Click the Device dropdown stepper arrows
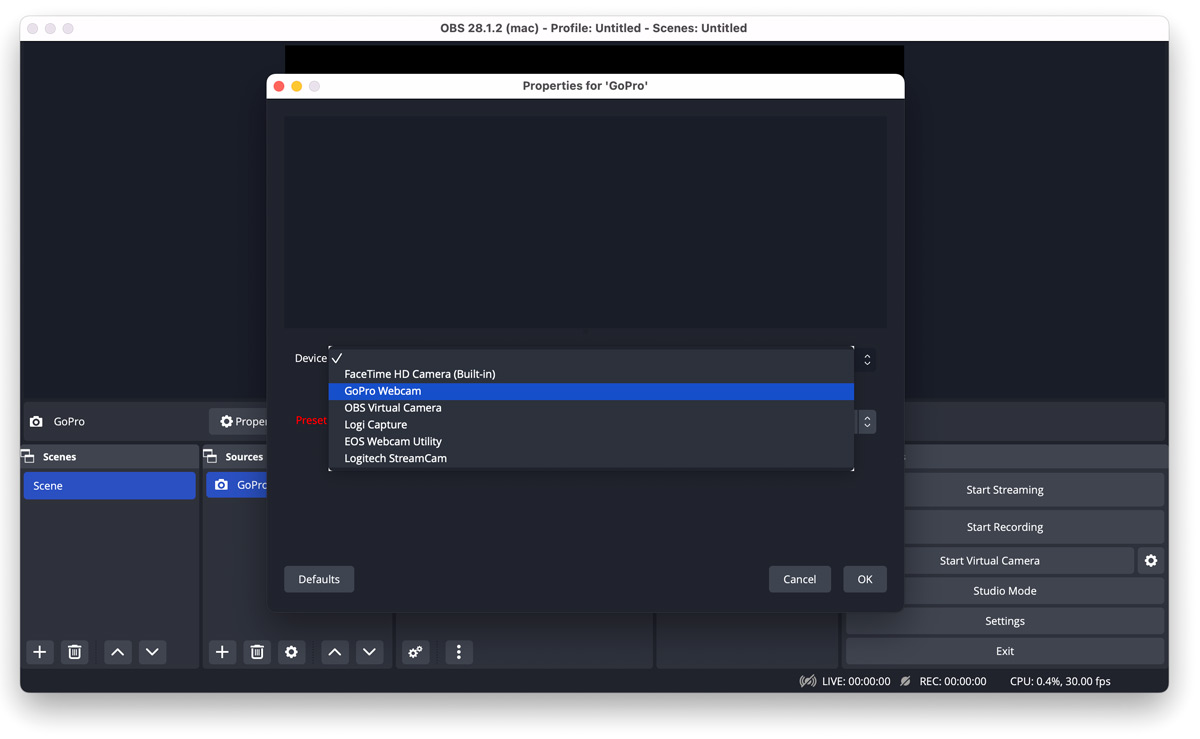1200x739 pixels. 867,360
